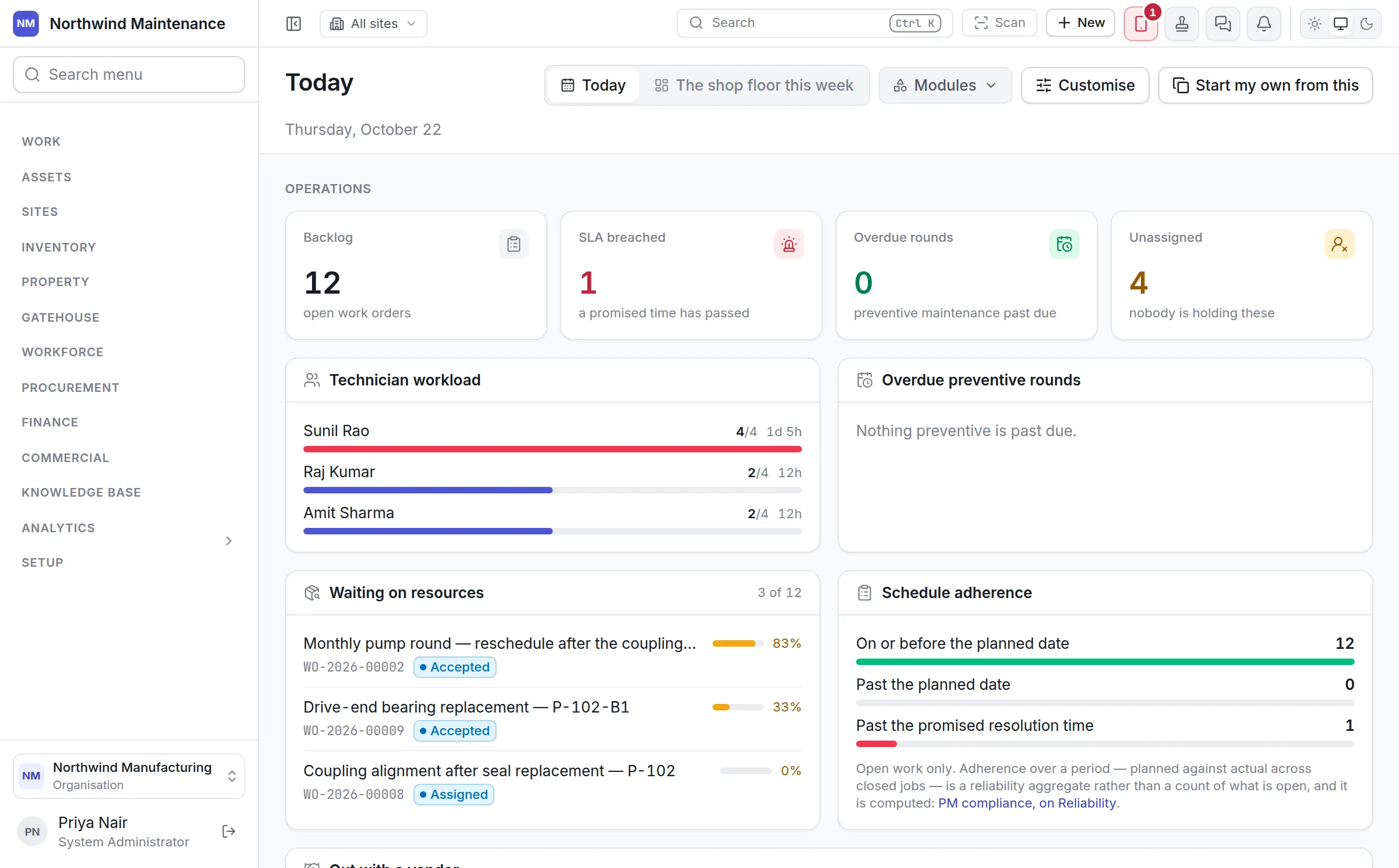
Task: Click the Schedule adherence clipboard icon
Action: point(864,593)
